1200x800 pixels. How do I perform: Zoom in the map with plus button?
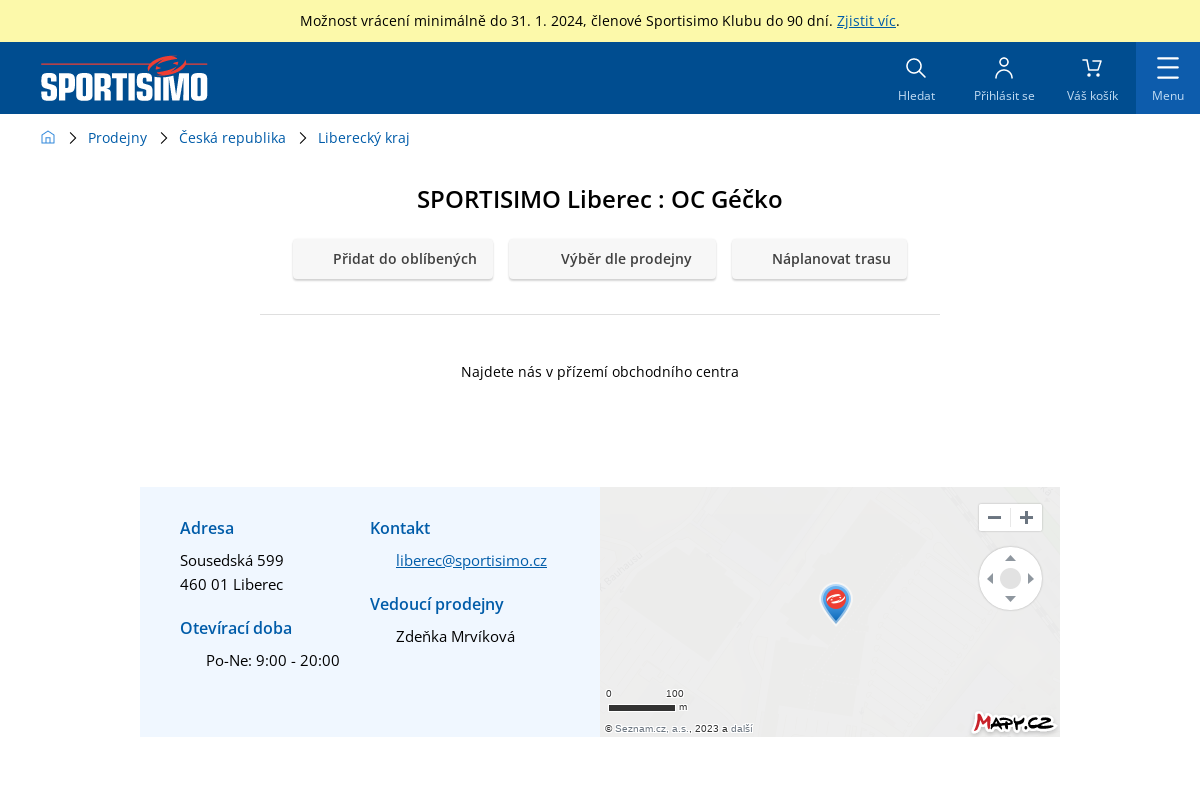pos(1026,518)
